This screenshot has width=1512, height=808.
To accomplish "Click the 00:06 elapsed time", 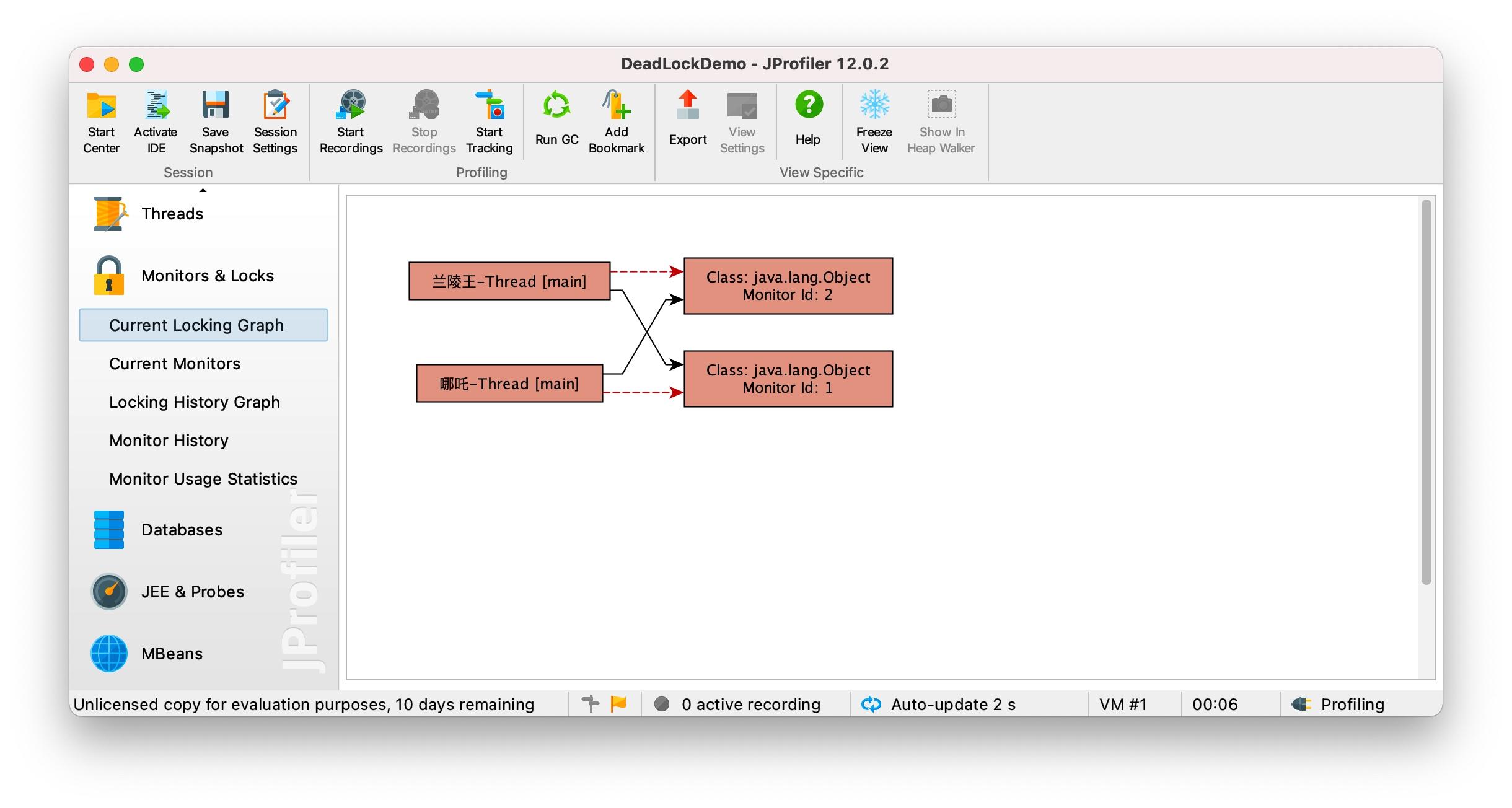I will click(x=1215, y=705).
